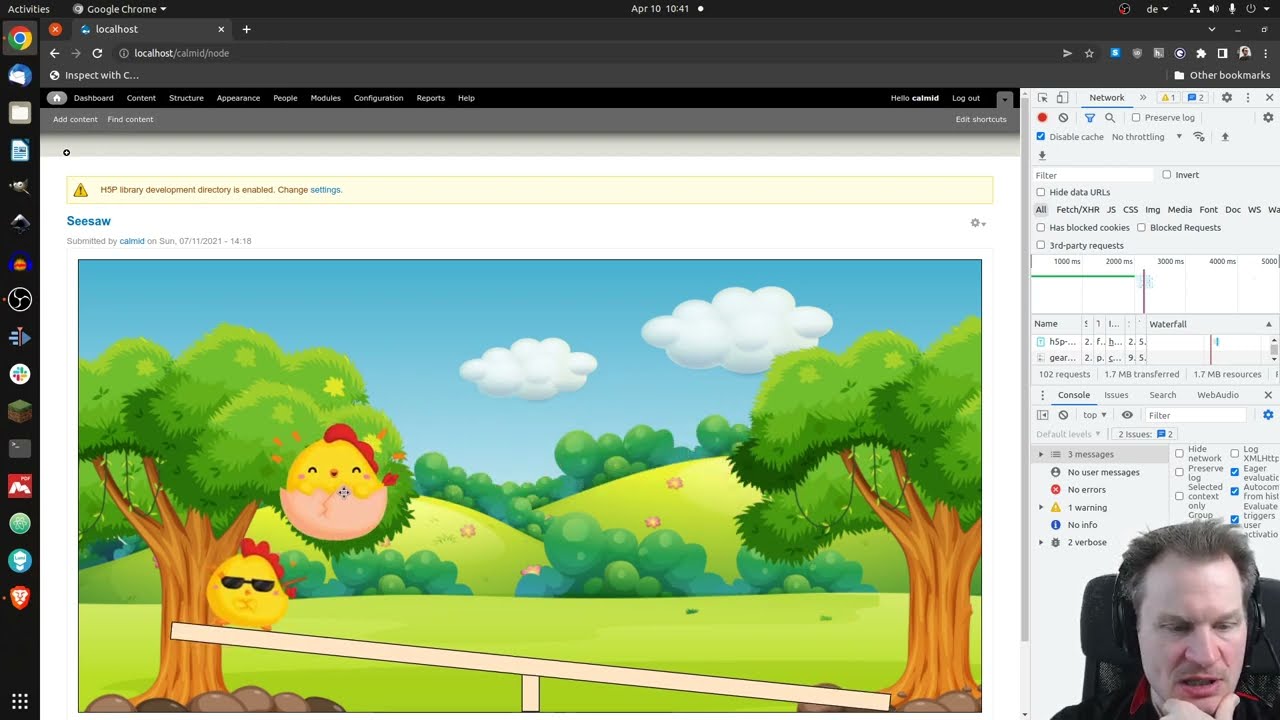Bookmark this page with the star icon

[1089, 53]
